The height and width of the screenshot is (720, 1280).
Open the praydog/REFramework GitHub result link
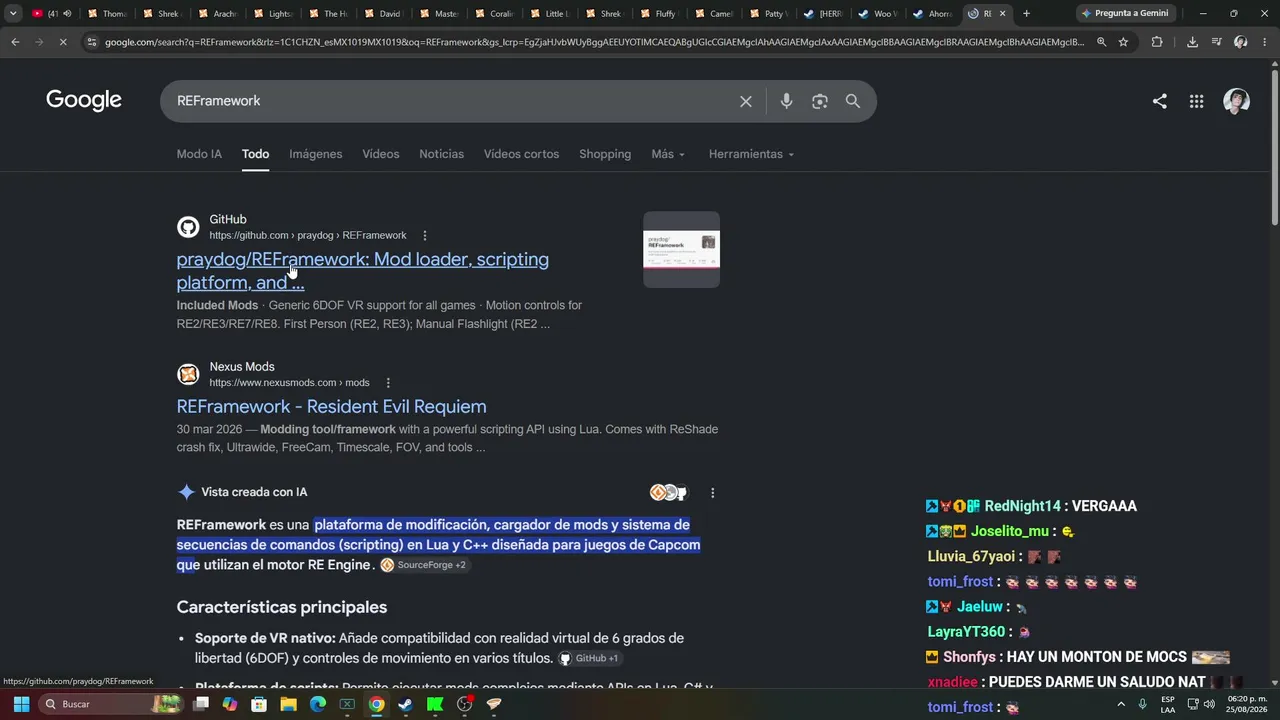click(x=363, y=271)
